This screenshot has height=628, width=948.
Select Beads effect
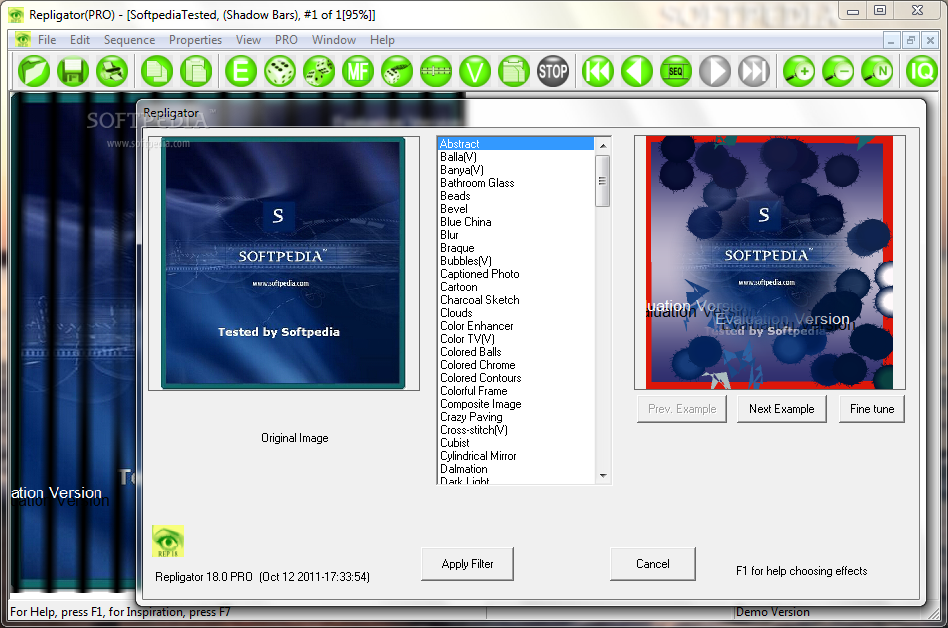(x=515, y=196)
